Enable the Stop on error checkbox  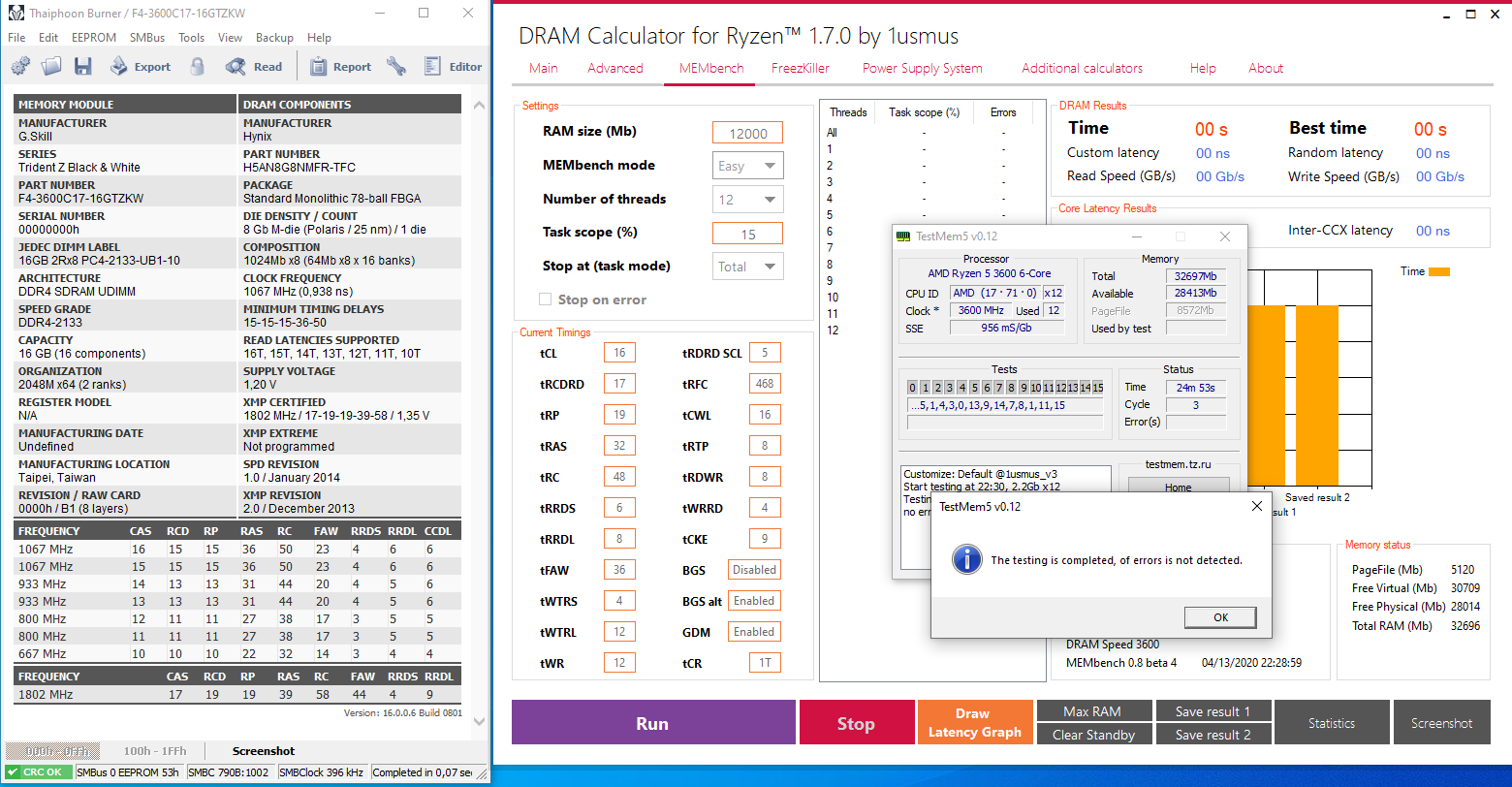point(545,299)
